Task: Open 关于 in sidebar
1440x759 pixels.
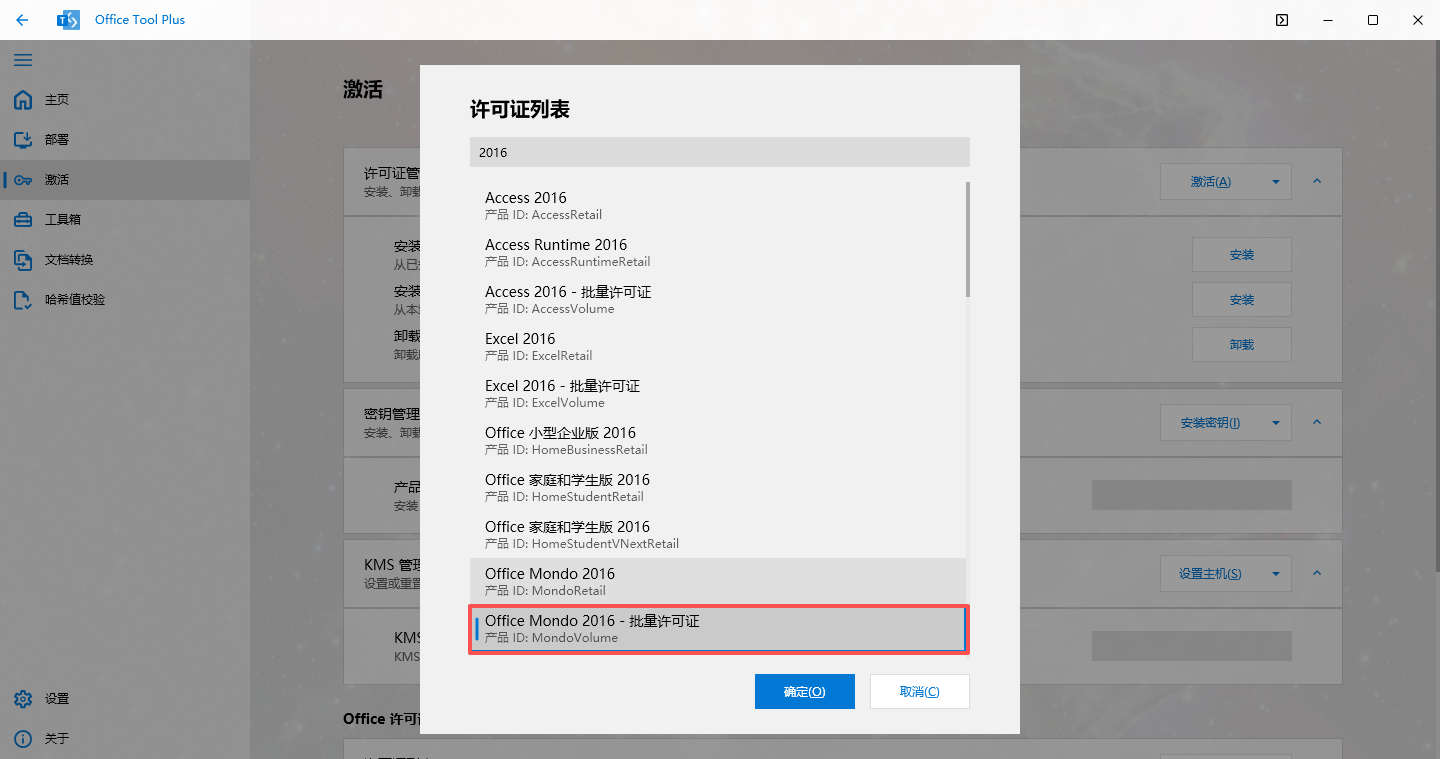Action: 125,739
